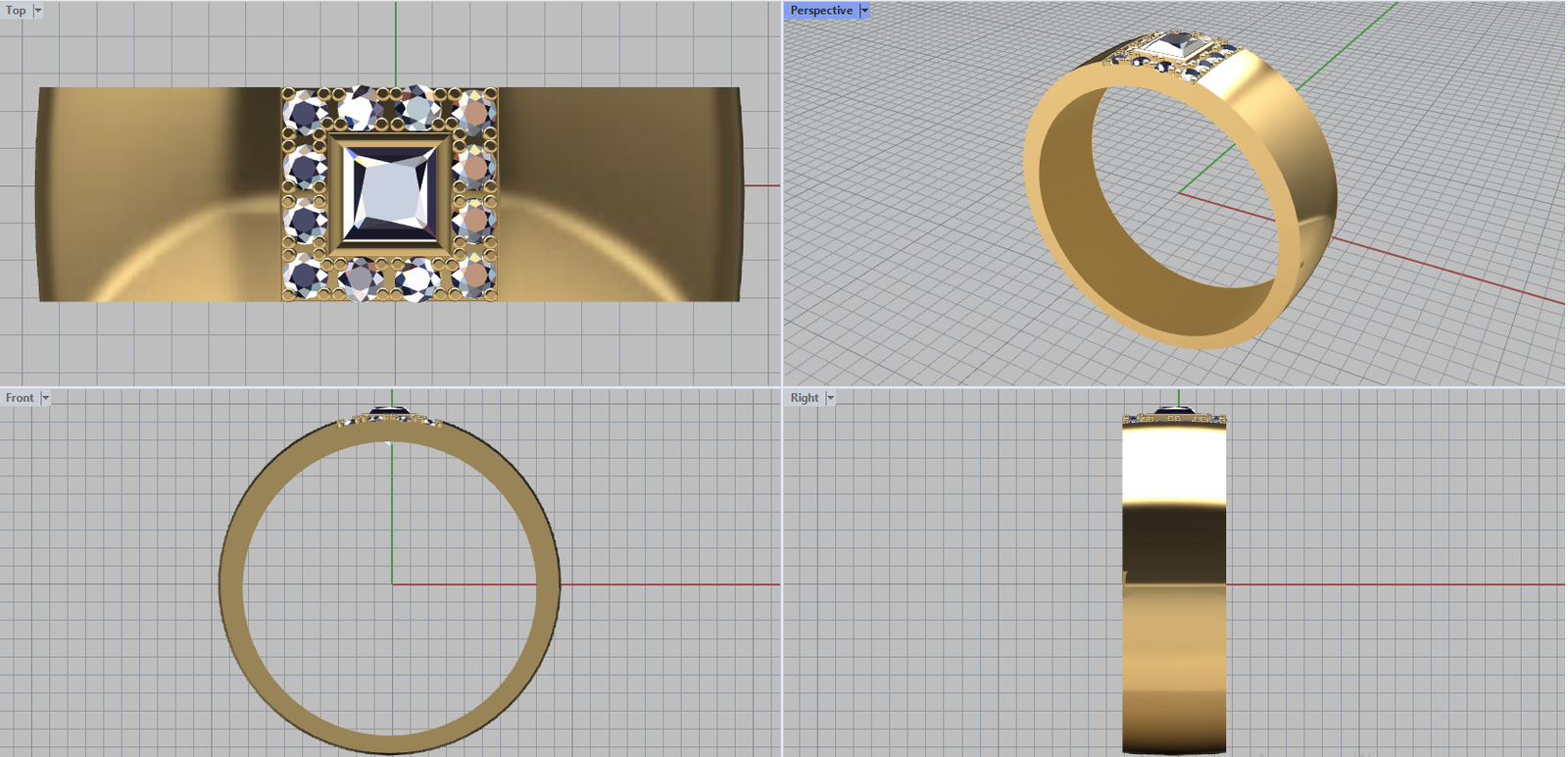Screen dimensions: 1568x757
Task: Select the circular ring band in Front view
Action: coord(231,588)
